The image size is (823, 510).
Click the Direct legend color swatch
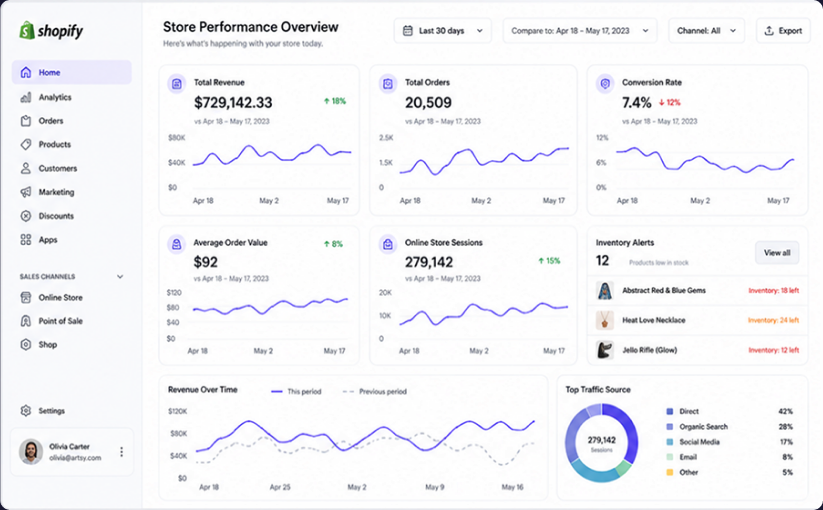tap(669, 411)
